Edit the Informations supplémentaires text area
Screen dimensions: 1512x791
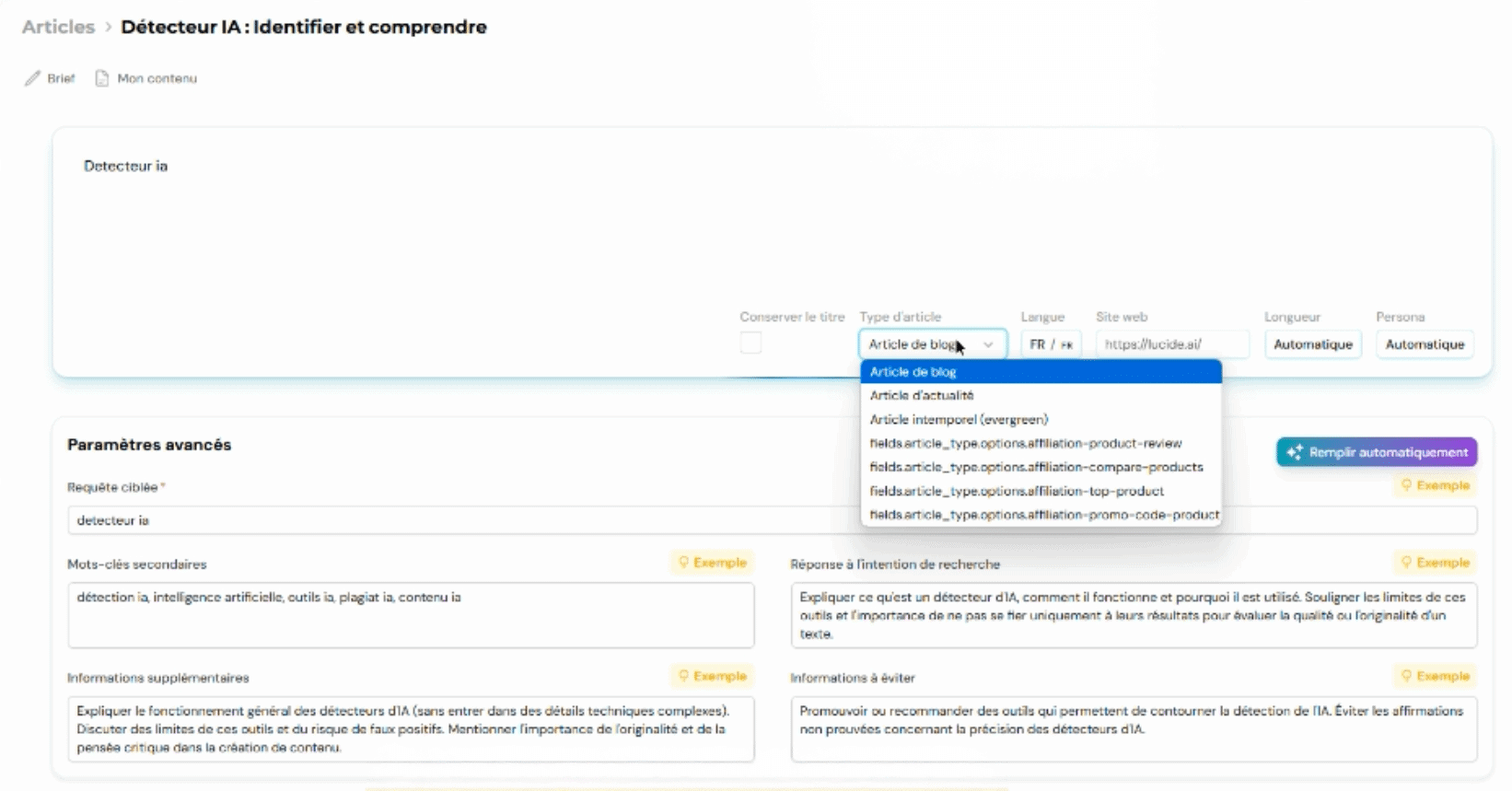tap(411, 728)
